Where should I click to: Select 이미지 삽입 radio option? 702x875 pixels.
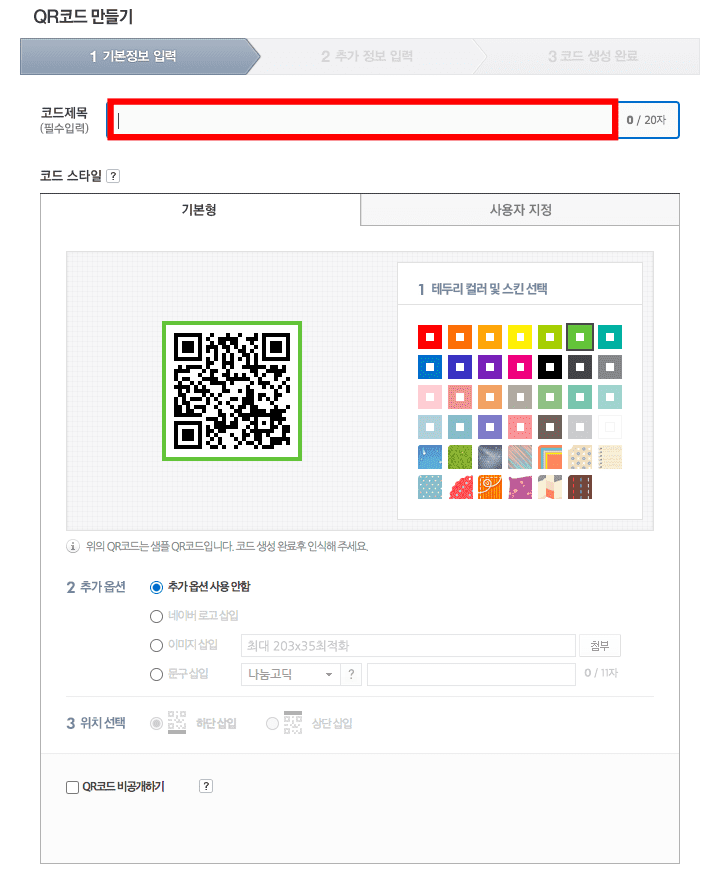[156, 645]
